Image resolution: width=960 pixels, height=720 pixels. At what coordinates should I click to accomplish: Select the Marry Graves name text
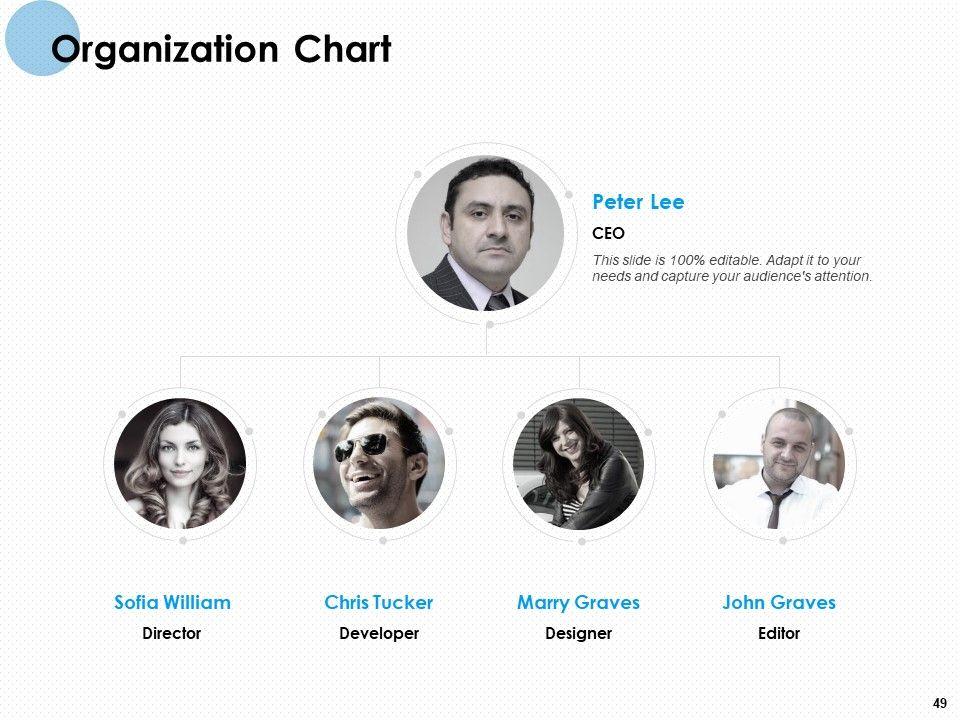[578, 602]
